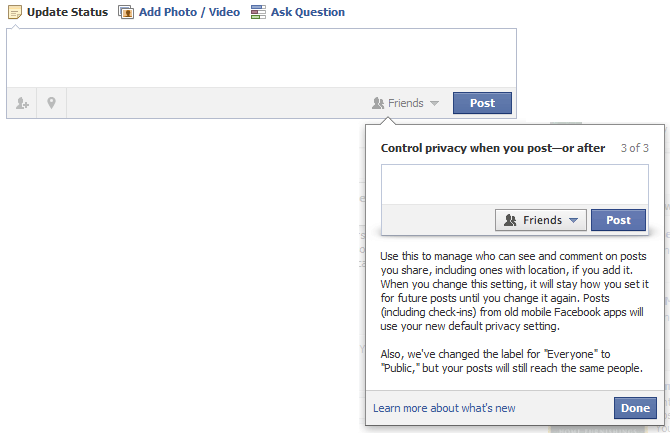Click the Add Photo / Video icon
This screenshot has height=433, width=670.
pyautogui.click(x=126, y=12)
